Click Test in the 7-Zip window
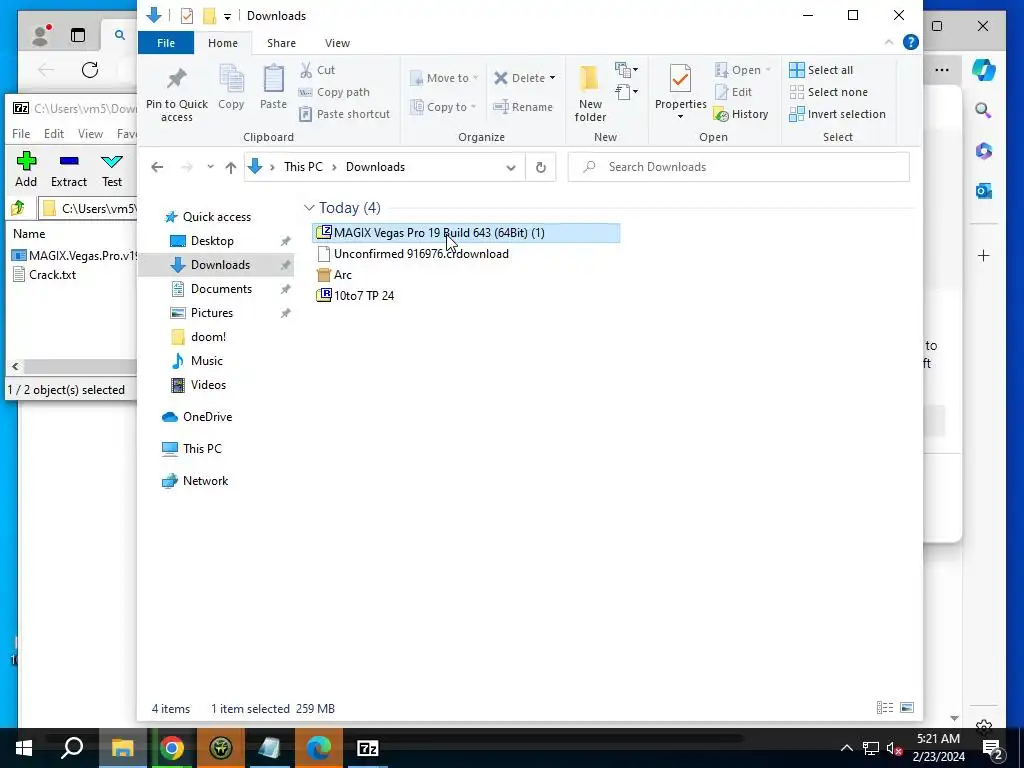The width and height of the screenshot is (1024, 768). pos(112,169)
